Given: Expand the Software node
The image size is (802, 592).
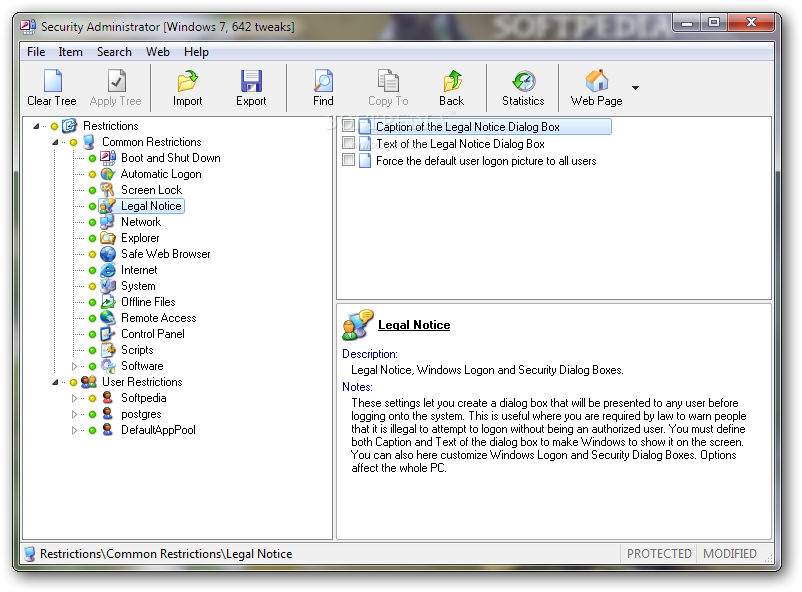Looking at the screenshot, I should [x=74, y=366].
